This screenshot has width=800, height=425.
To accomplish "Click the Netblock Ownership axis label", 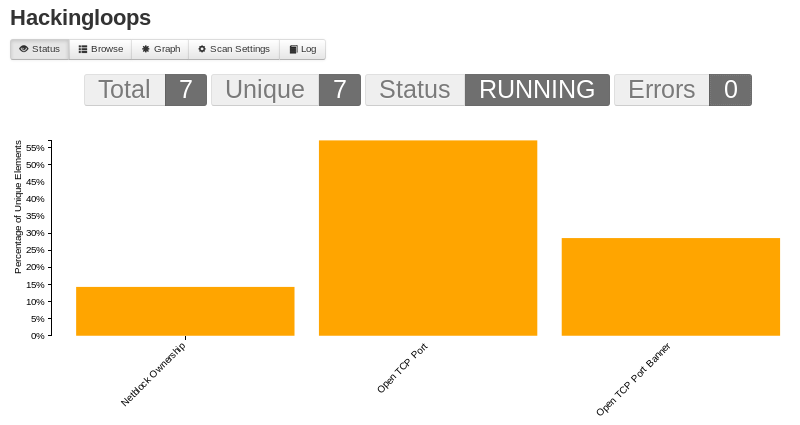I will coord(153,373).
